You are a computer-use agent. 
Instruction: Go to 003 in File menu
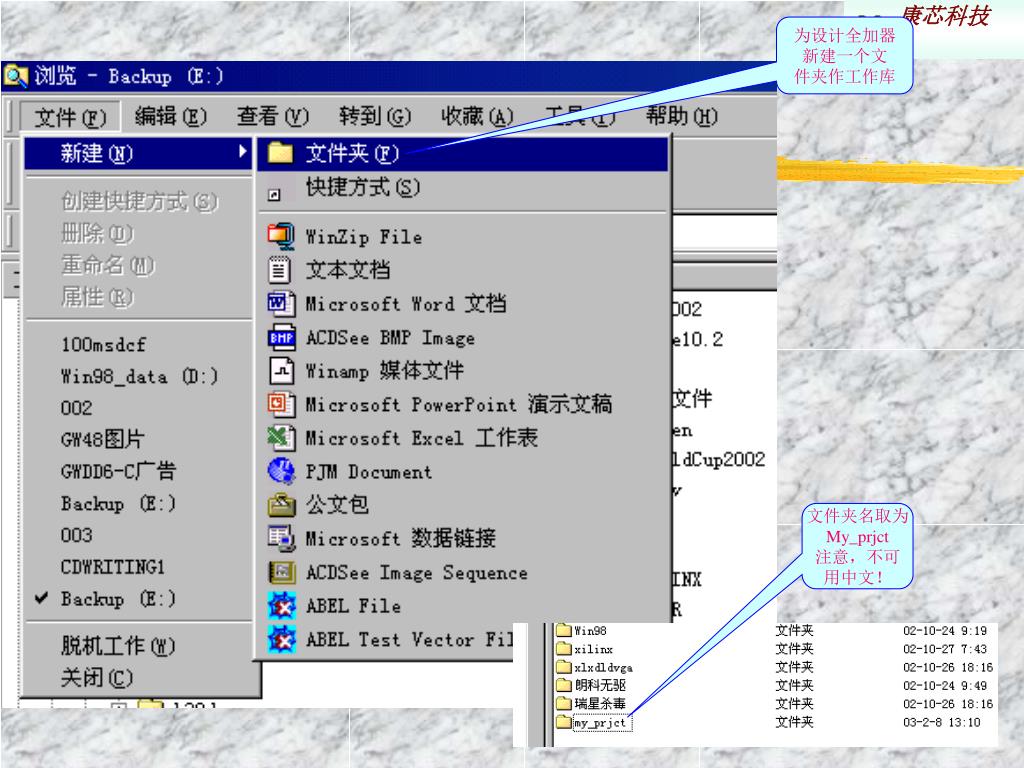point(138,536)
